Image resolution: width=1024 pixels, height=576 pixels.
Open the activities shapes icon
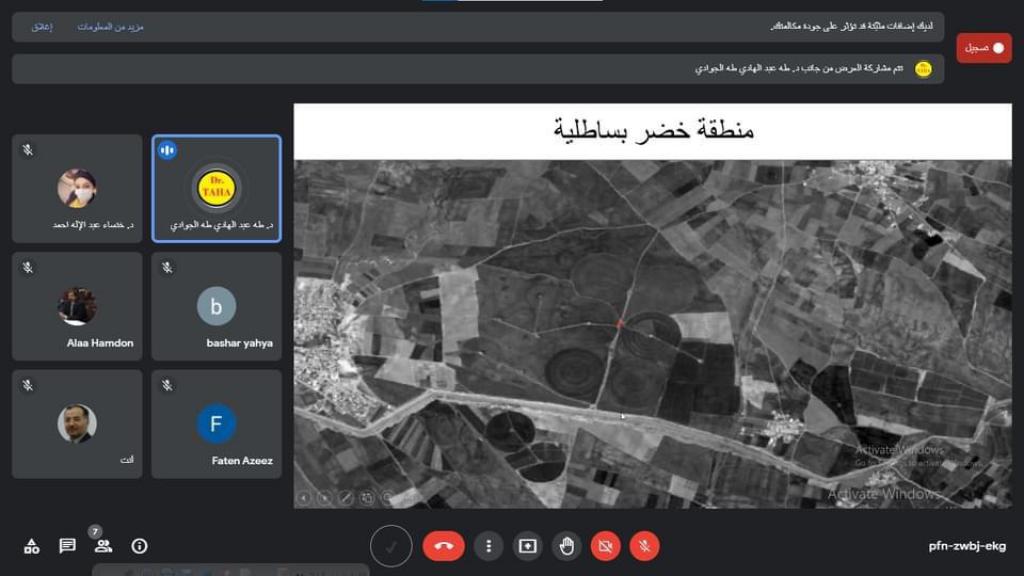(32, 546)
